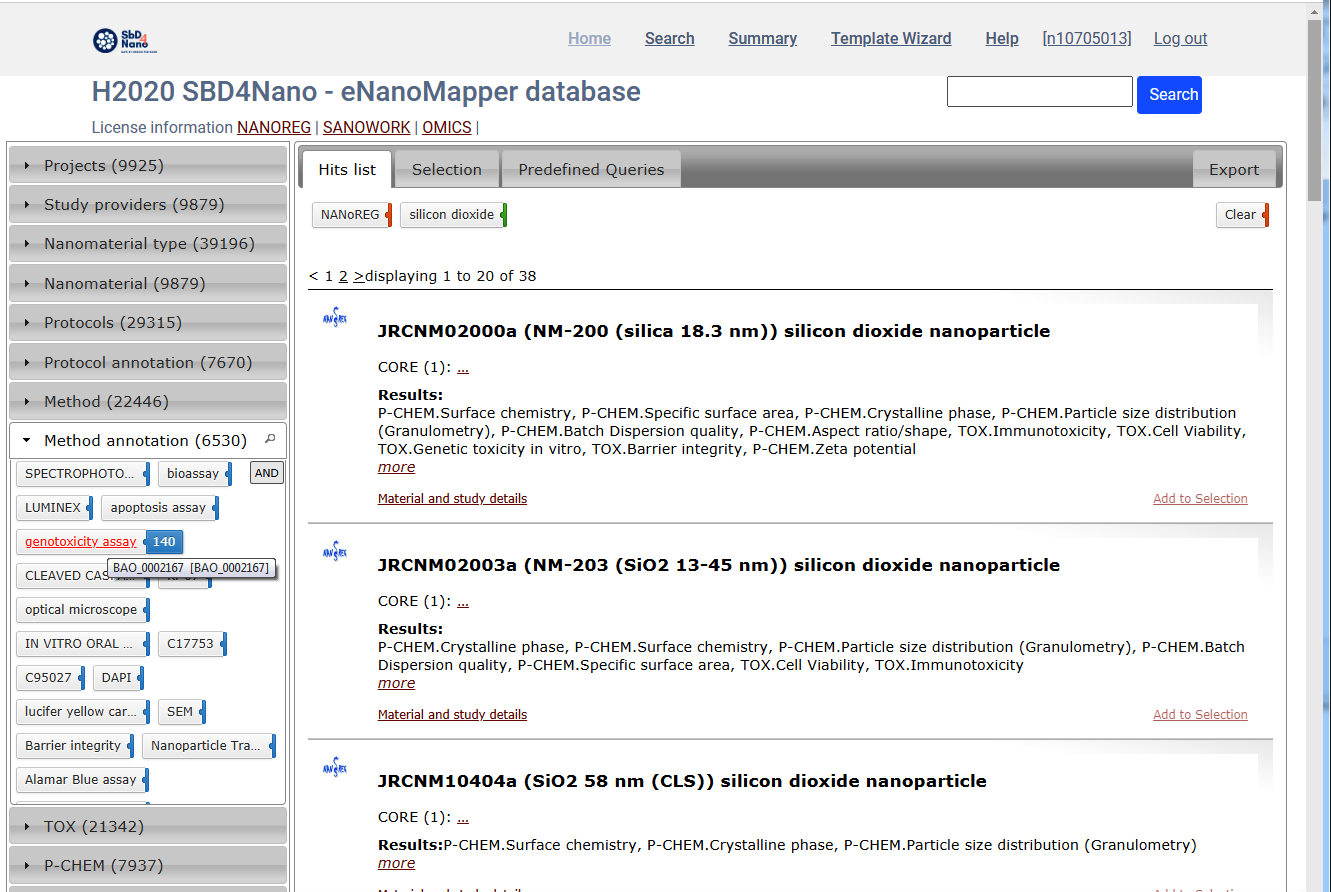
Task: Switch to the Predefined Queries tab
Action: [x=590, y=170]
